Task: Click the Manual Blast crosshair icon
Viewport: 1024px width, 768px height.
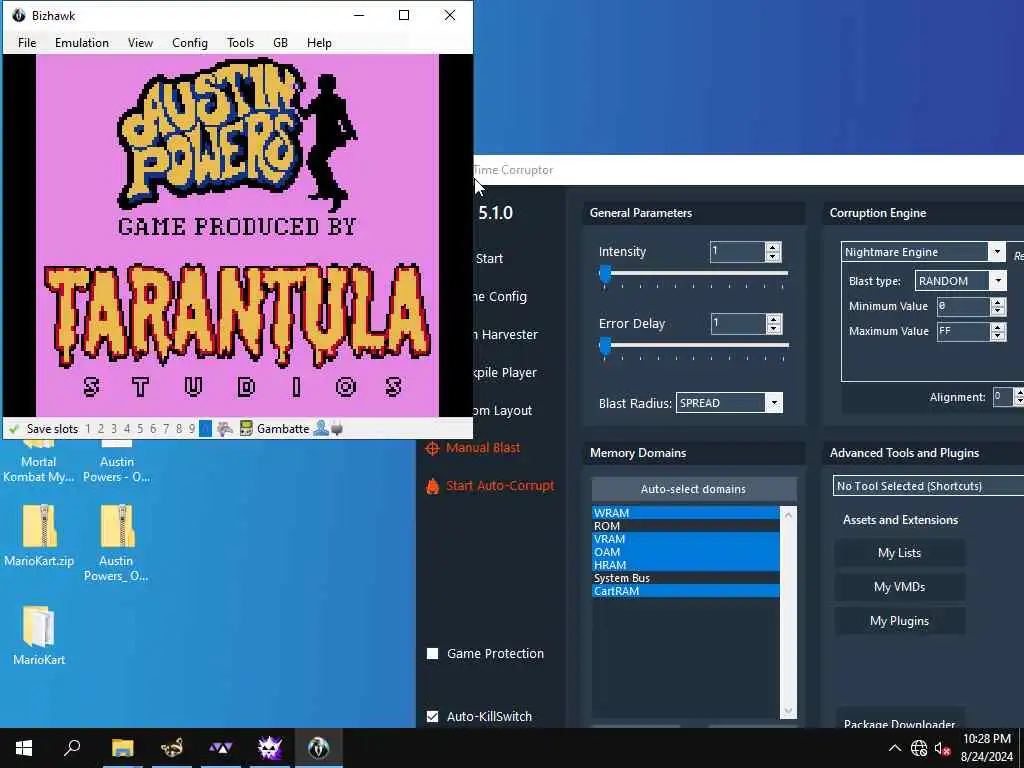Action: pos(432,448)
